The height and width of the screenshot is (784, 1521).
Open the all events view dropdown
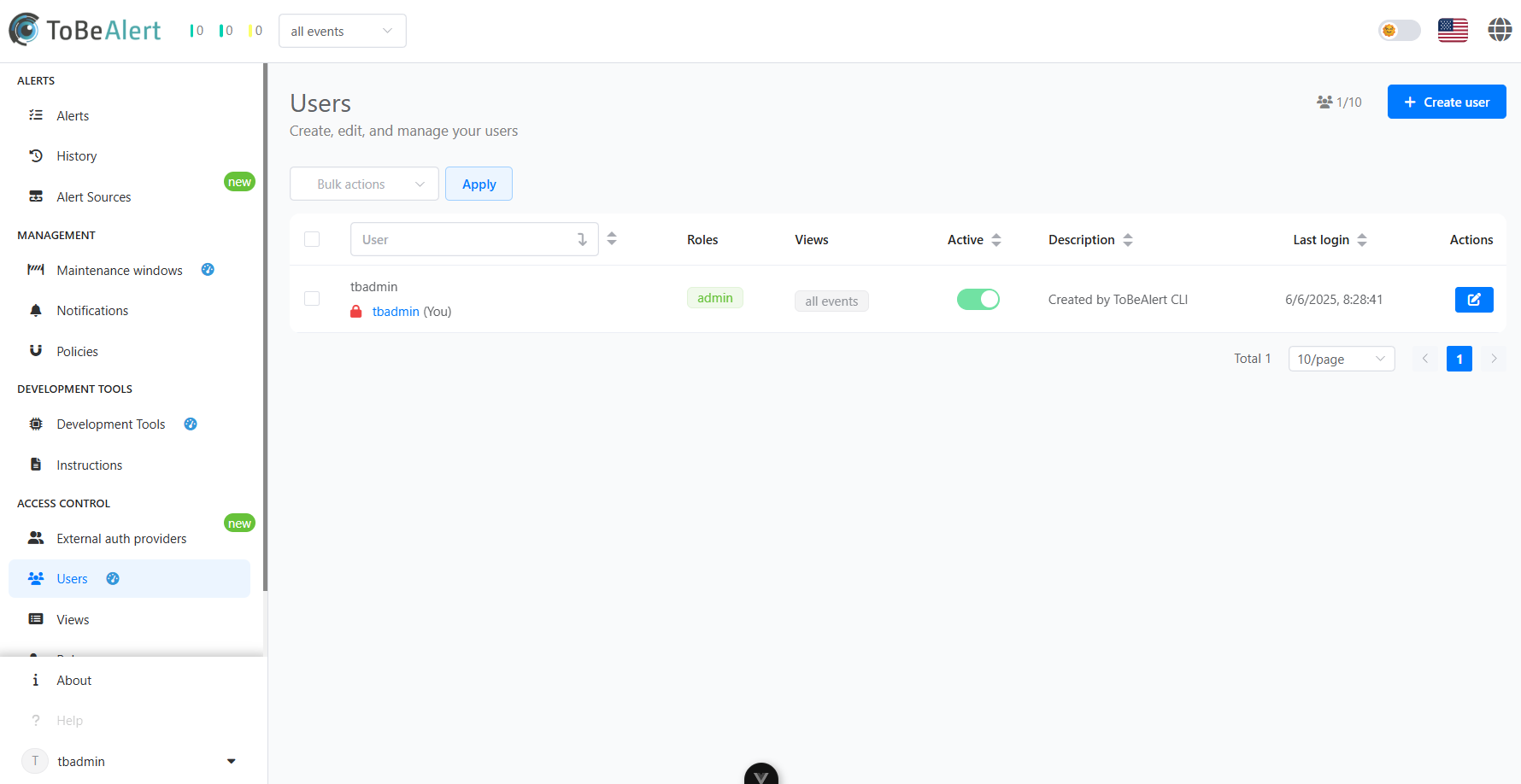click(343, 31)
